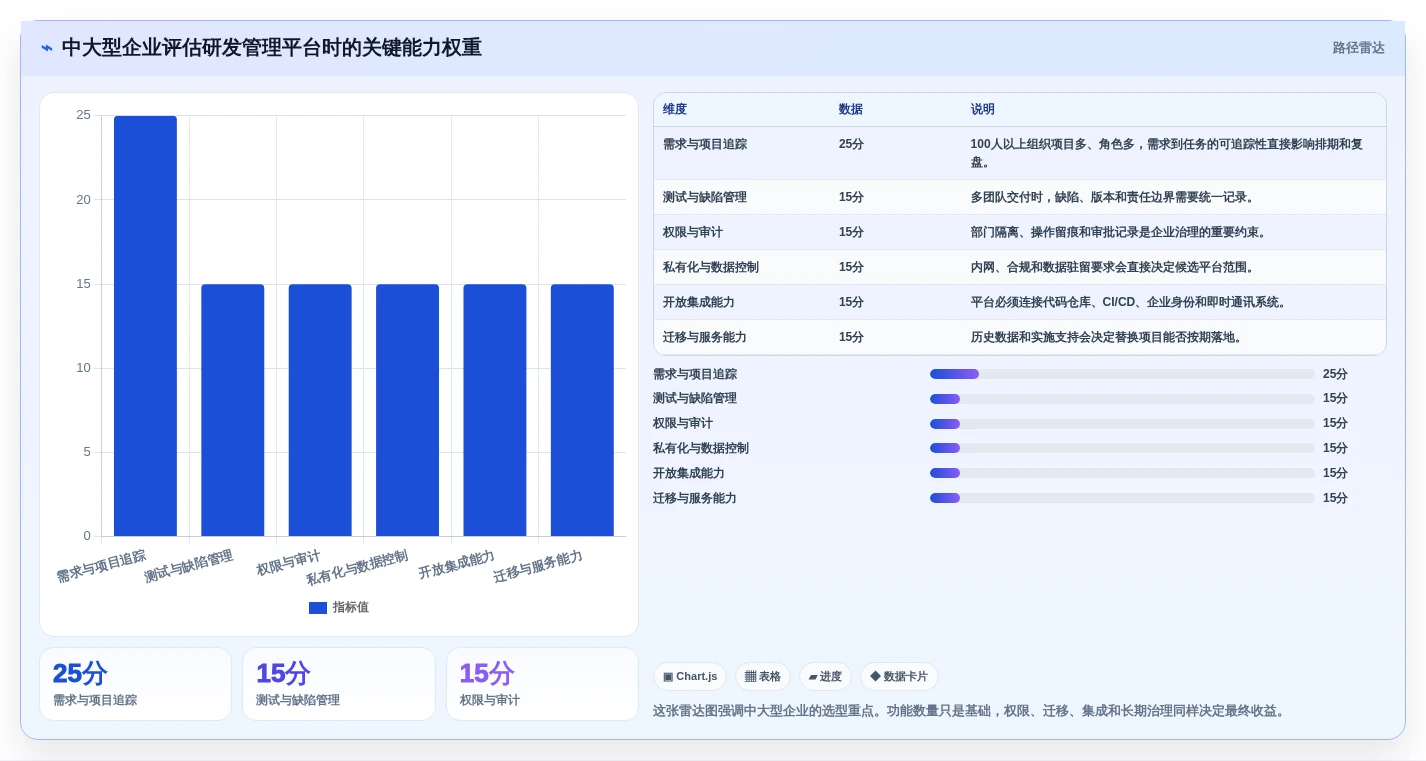Viewport: 1426px width, 761px height.
Task: Click the y-axis label 10
Action: 83,368
